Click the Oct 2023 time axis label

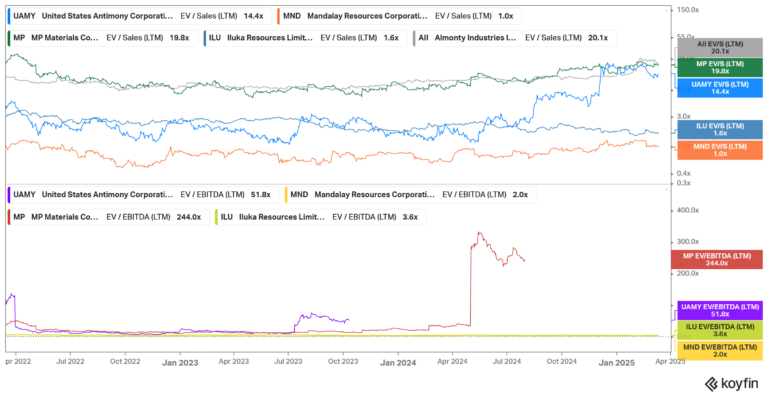343,362
